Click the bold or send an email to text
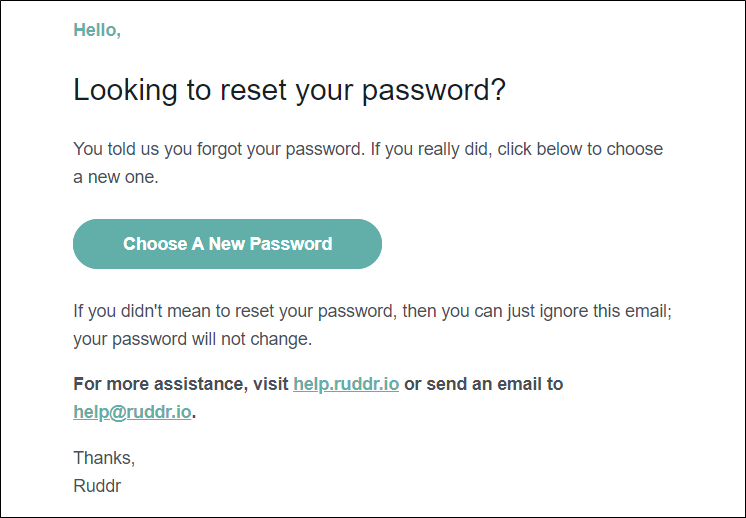The width and height of the screenshot is (746, 518). point(483,384)
